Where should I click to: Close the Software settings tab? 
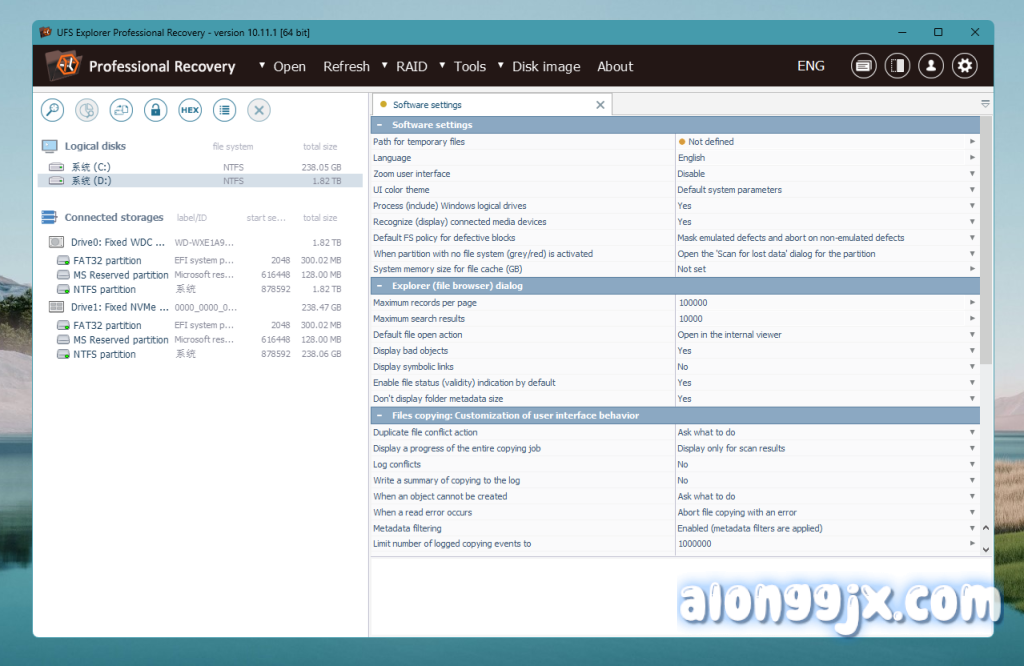[x=600, y=105]
